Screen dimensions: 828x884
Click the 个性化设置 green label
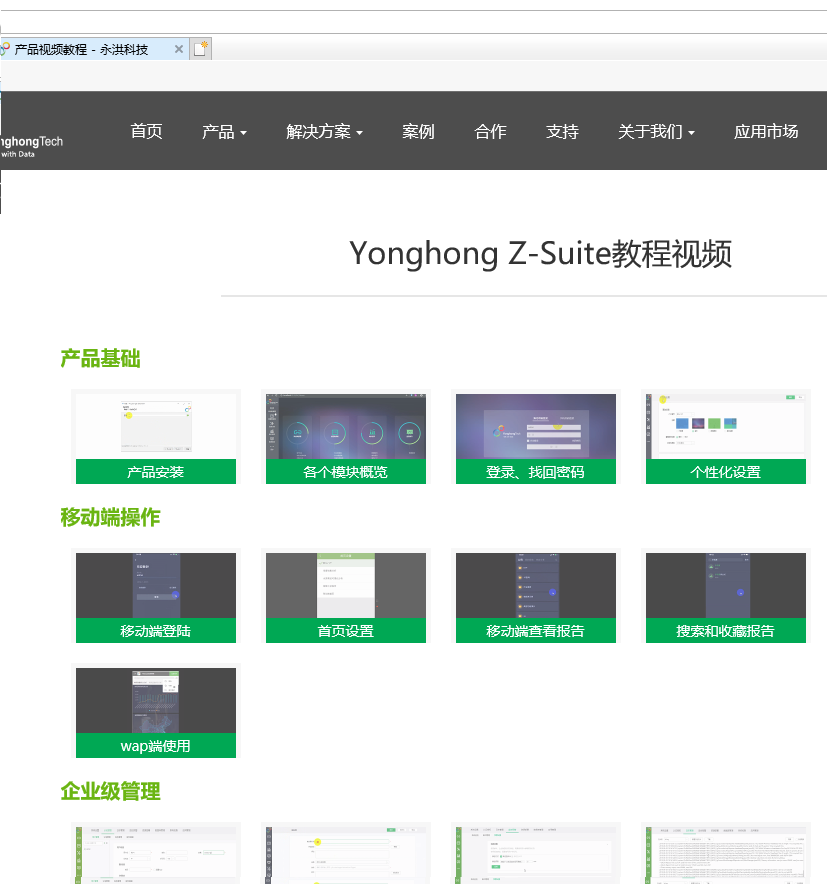click(725, 471)
